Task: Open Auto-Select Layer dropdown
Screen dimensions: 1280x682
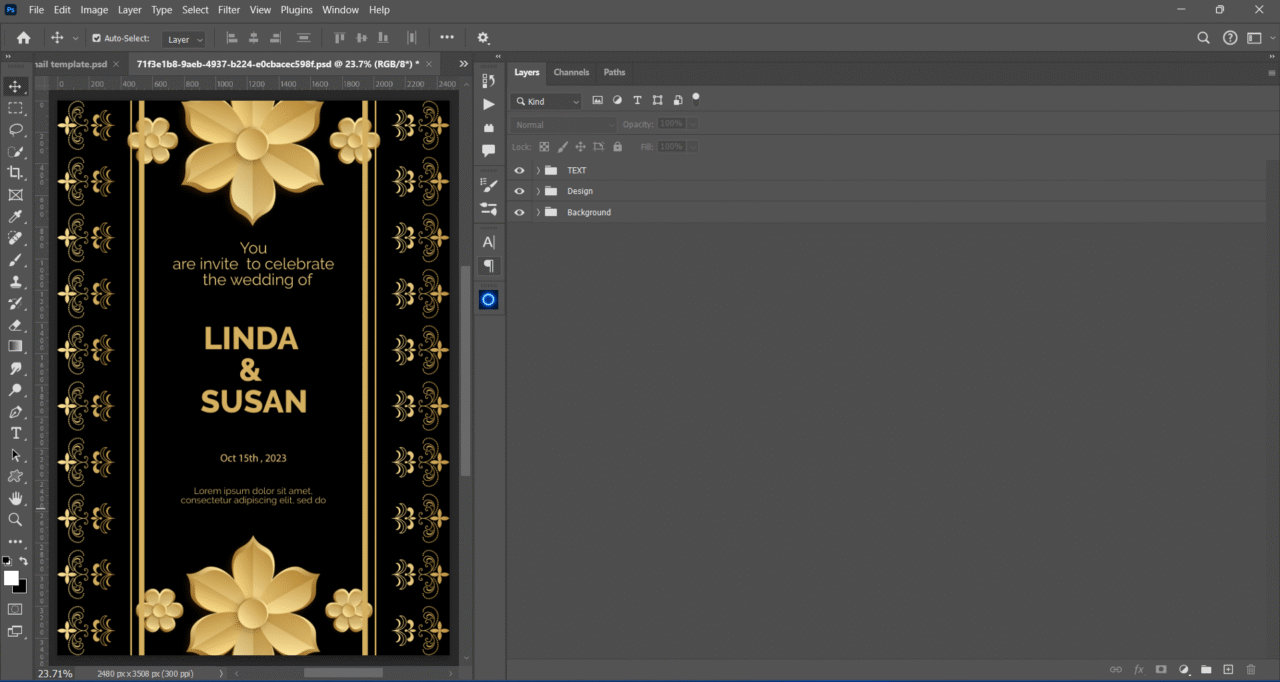Action: 184,39
